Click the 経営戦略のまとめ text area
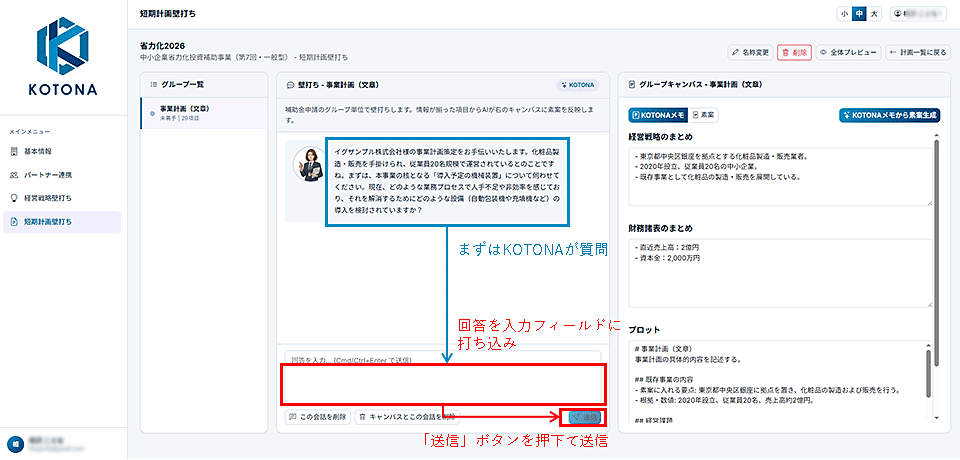 coord(781,176)
